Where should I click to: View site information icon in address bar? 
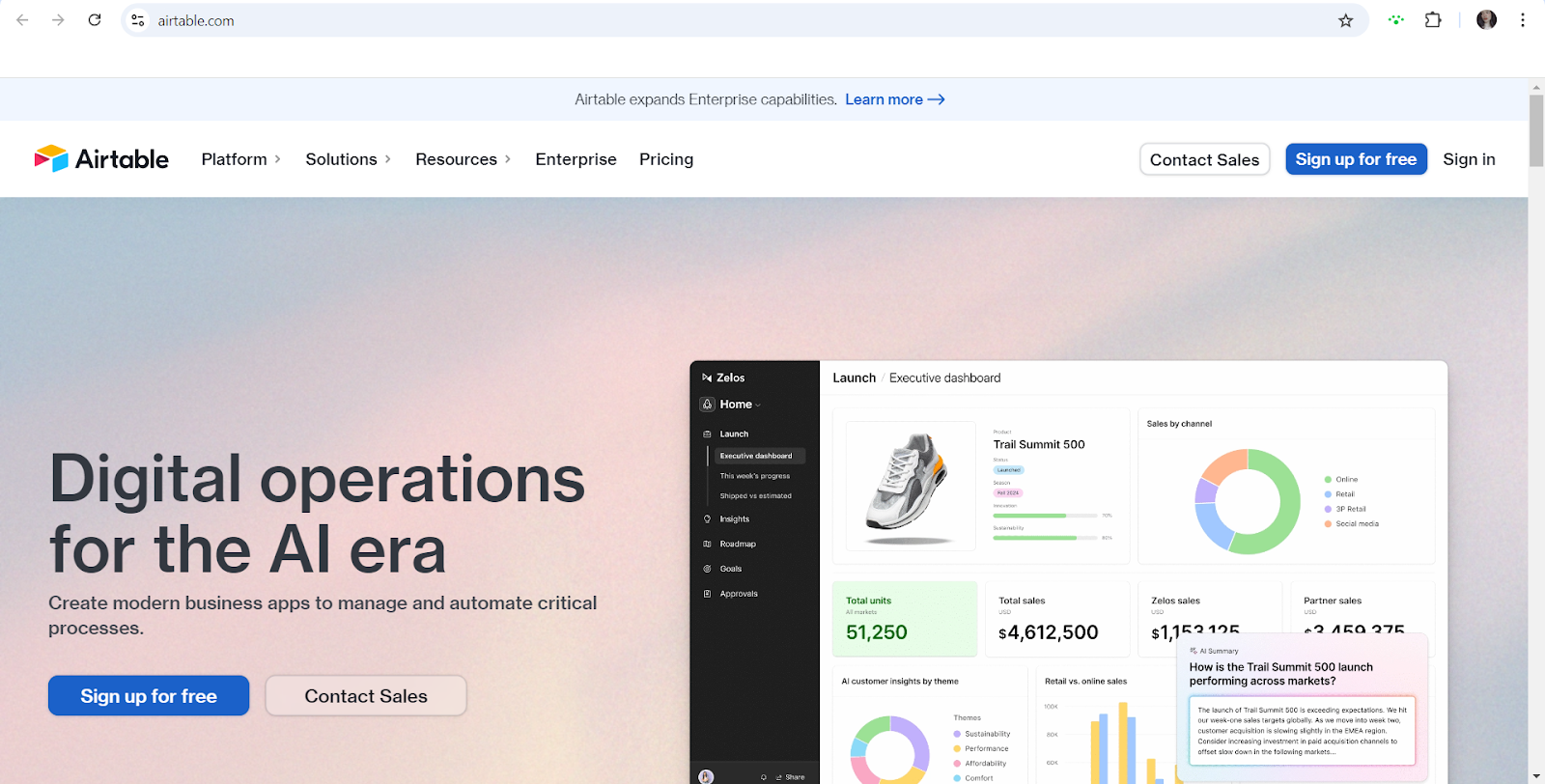click(x=138, y=20)
